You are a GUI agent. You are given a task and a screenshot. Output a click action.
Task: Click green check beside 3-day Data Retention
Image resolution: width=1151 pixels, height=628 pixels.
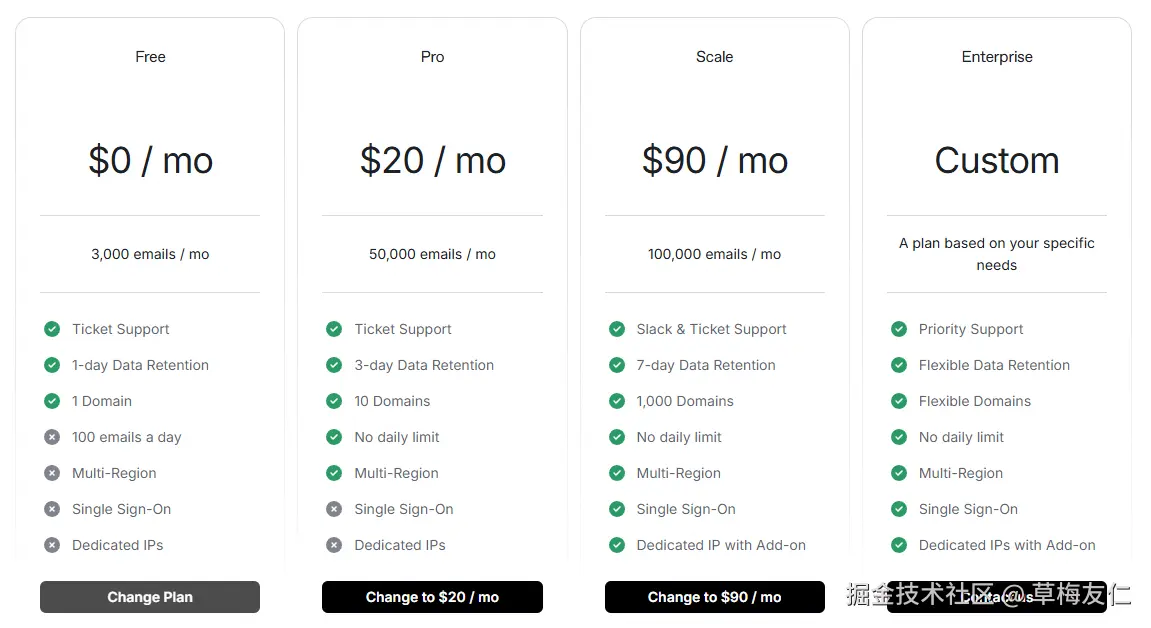click(334, 365)
